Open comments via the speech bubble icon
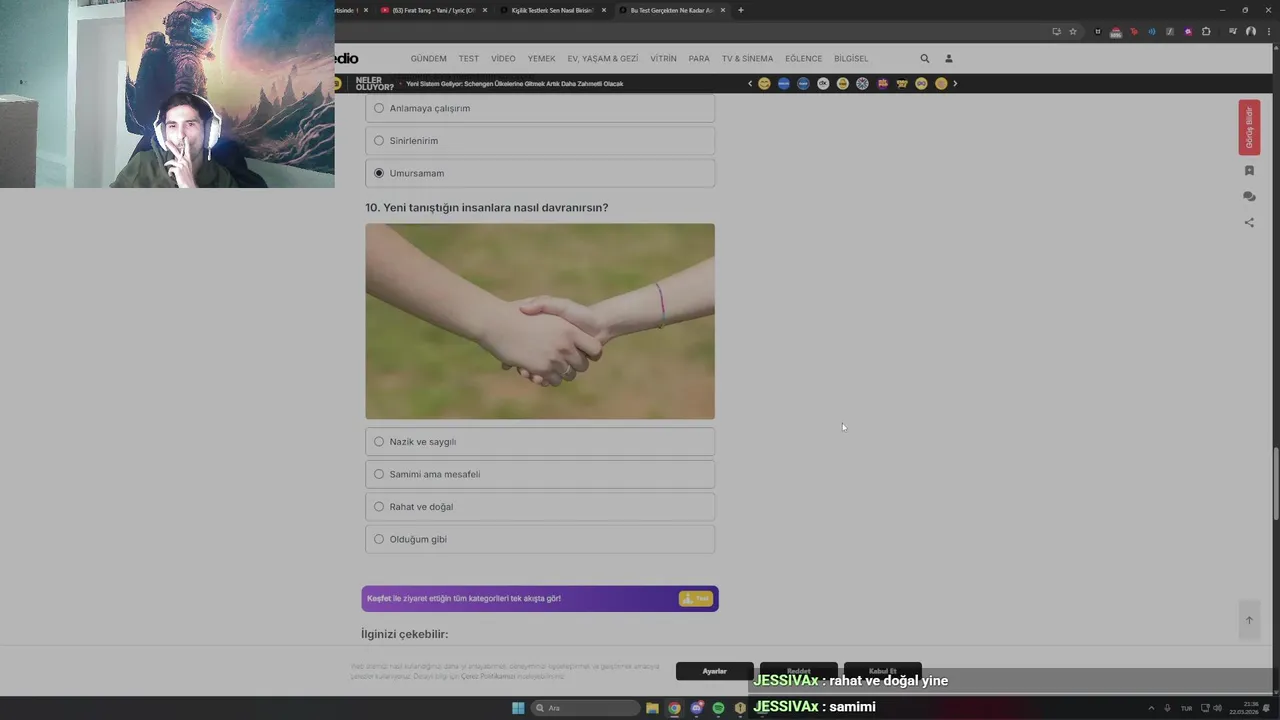1280x720 pixels. (1249, 197)
